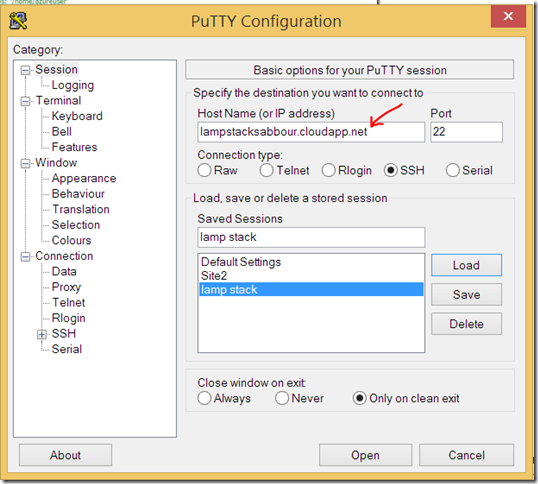Open the Colours category
538x484 pixels.
71,240
